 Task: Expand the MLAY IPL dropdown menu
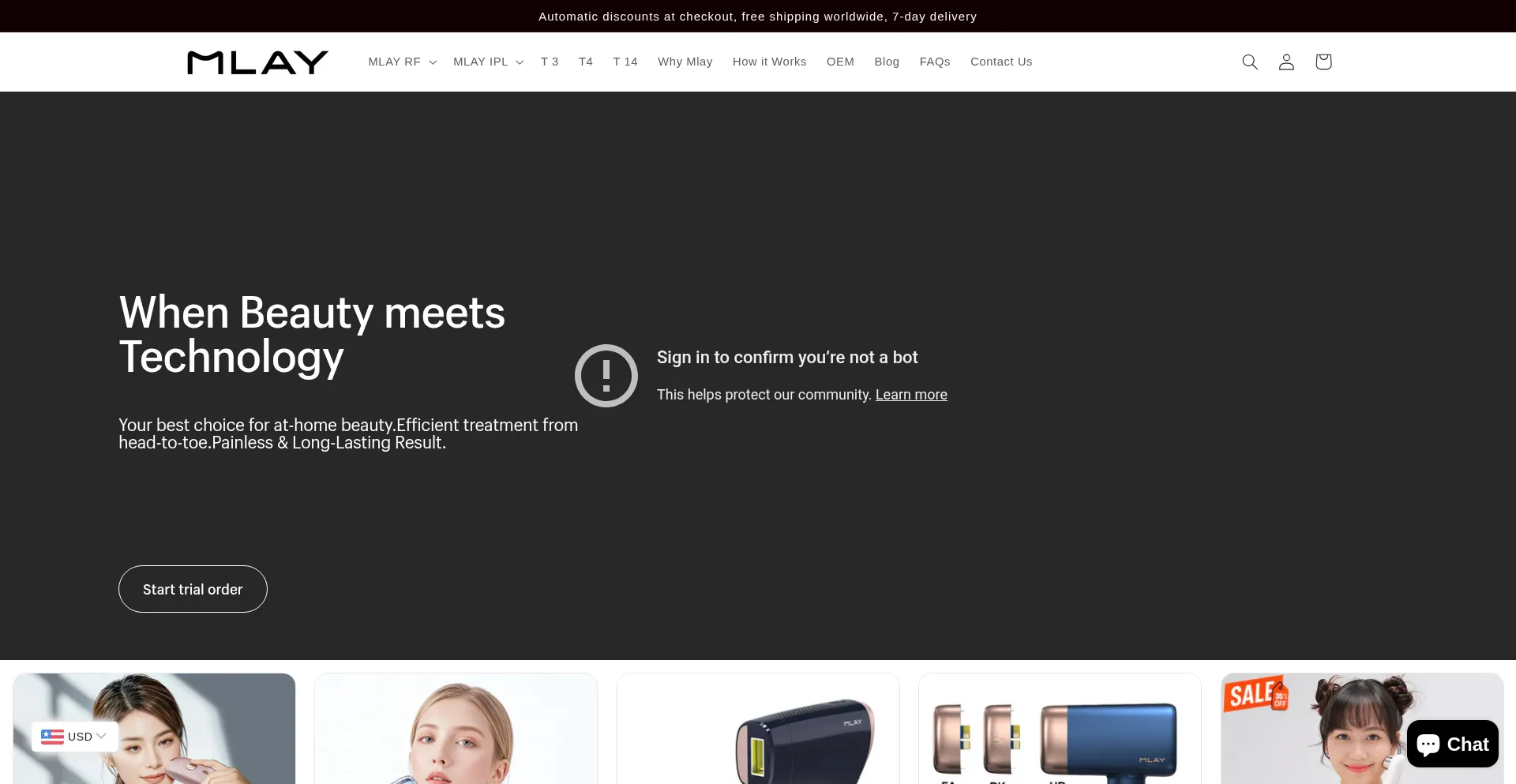pyautogui.click(x=488, y=62)
